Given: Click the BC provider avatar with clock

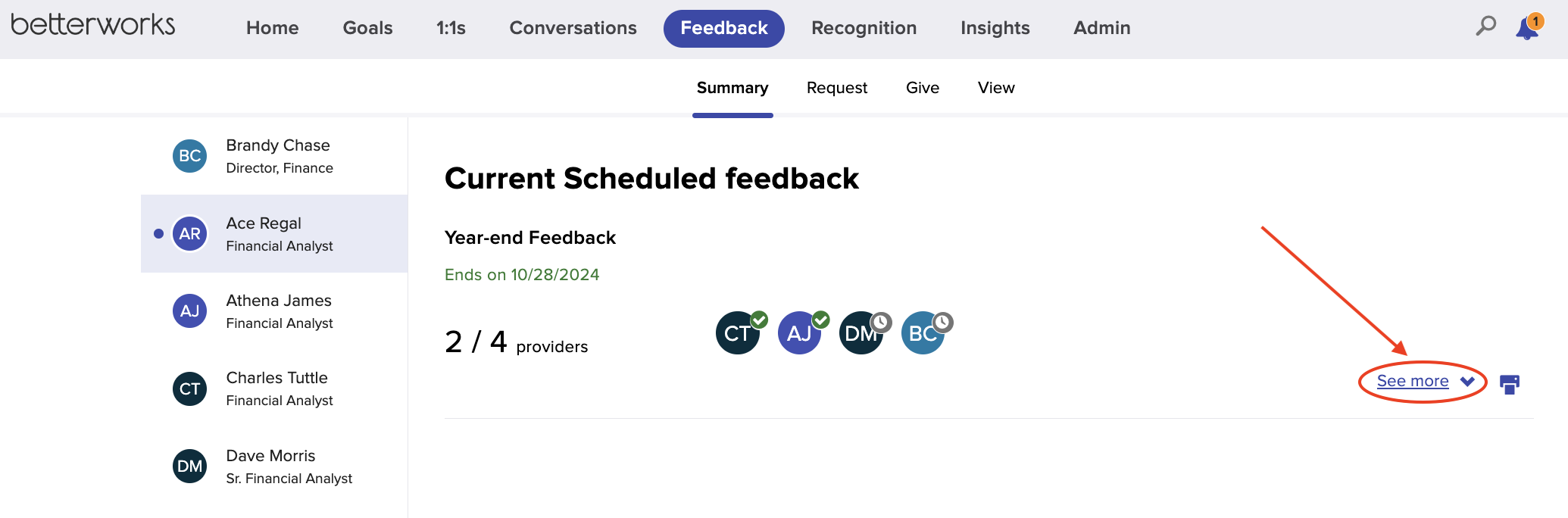Looking at the screenshot, I should pyautogui.click(x=923, y=332).
